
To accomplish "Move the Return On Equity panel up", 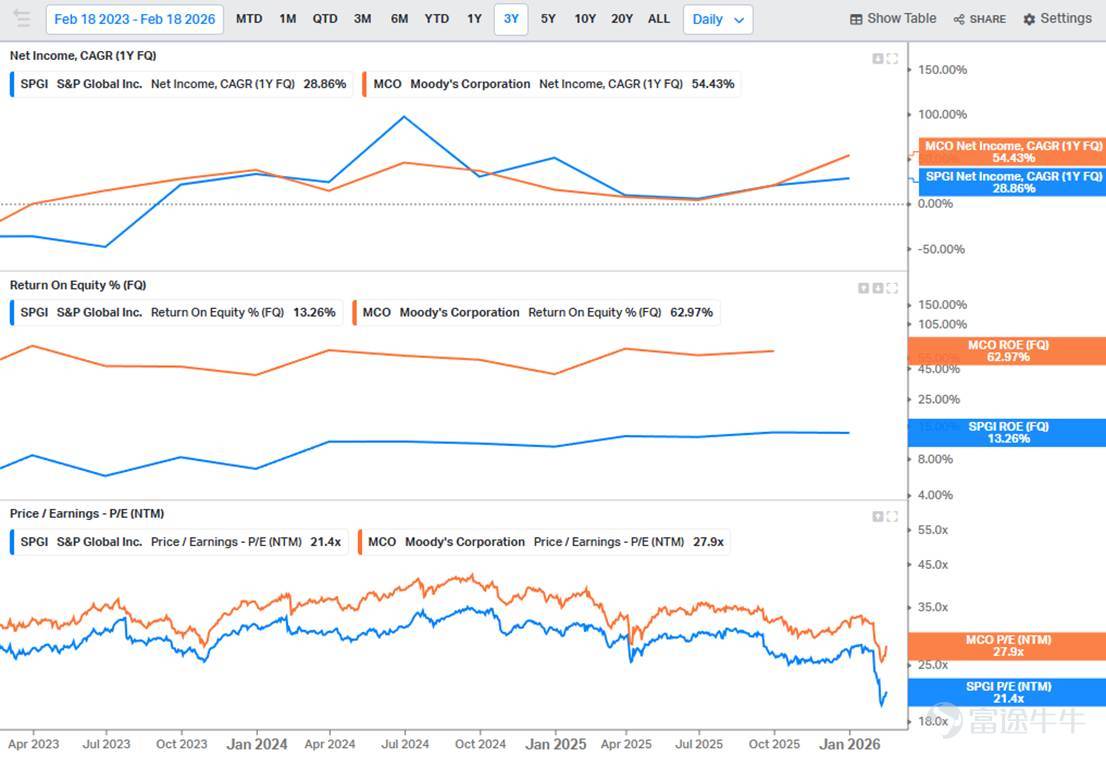I will (863, 288).
